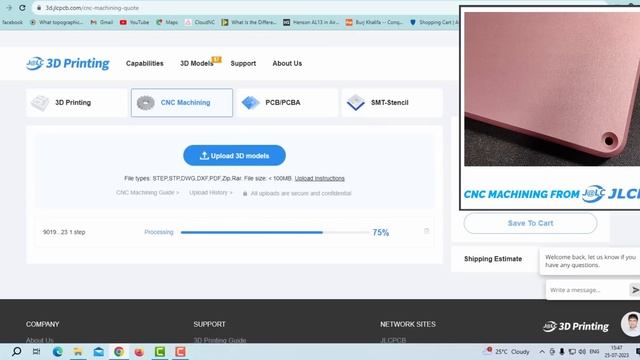Image resolution: width=640 pixels, height=360 pixels.
Task: Open Task View on the taskbar
Action: click(x=37, y=351)
